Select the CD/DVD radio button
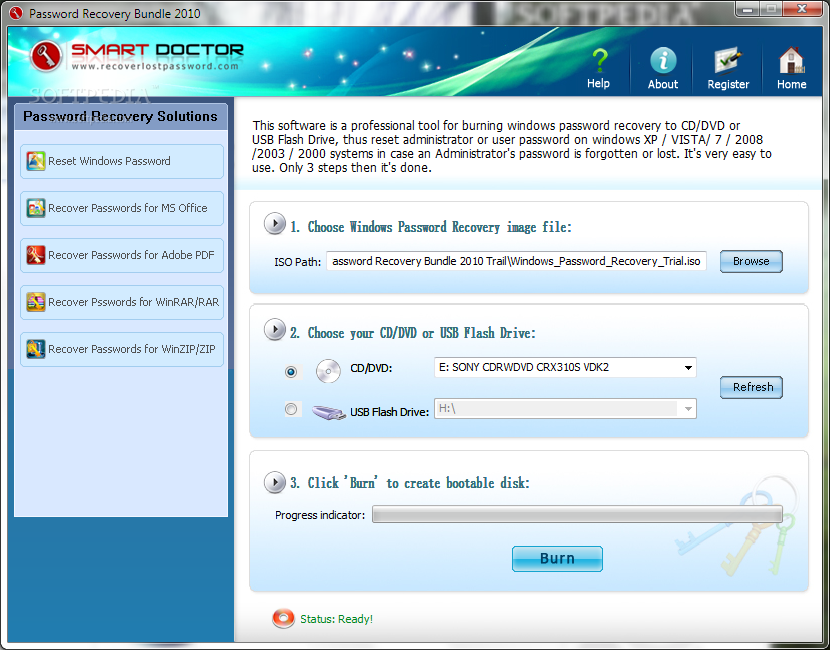 (x=291, y=372)
